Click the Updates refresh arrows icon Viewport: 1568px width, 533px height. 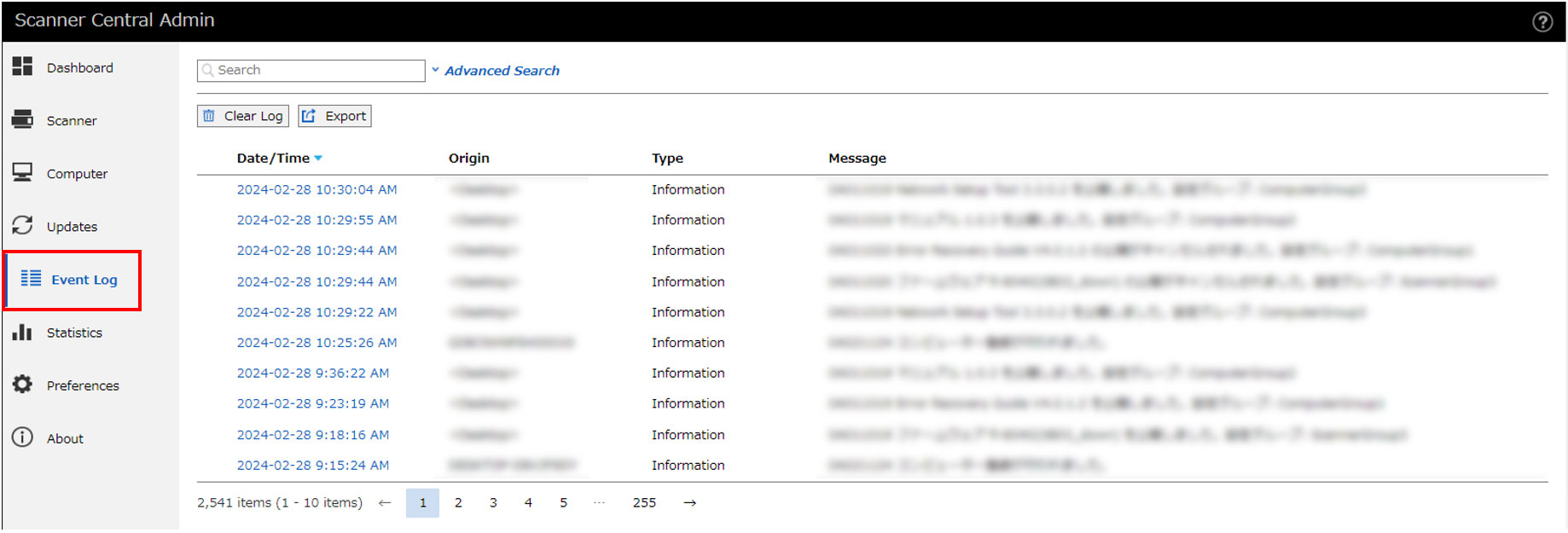pyautogui.click(x=22, y=225)
